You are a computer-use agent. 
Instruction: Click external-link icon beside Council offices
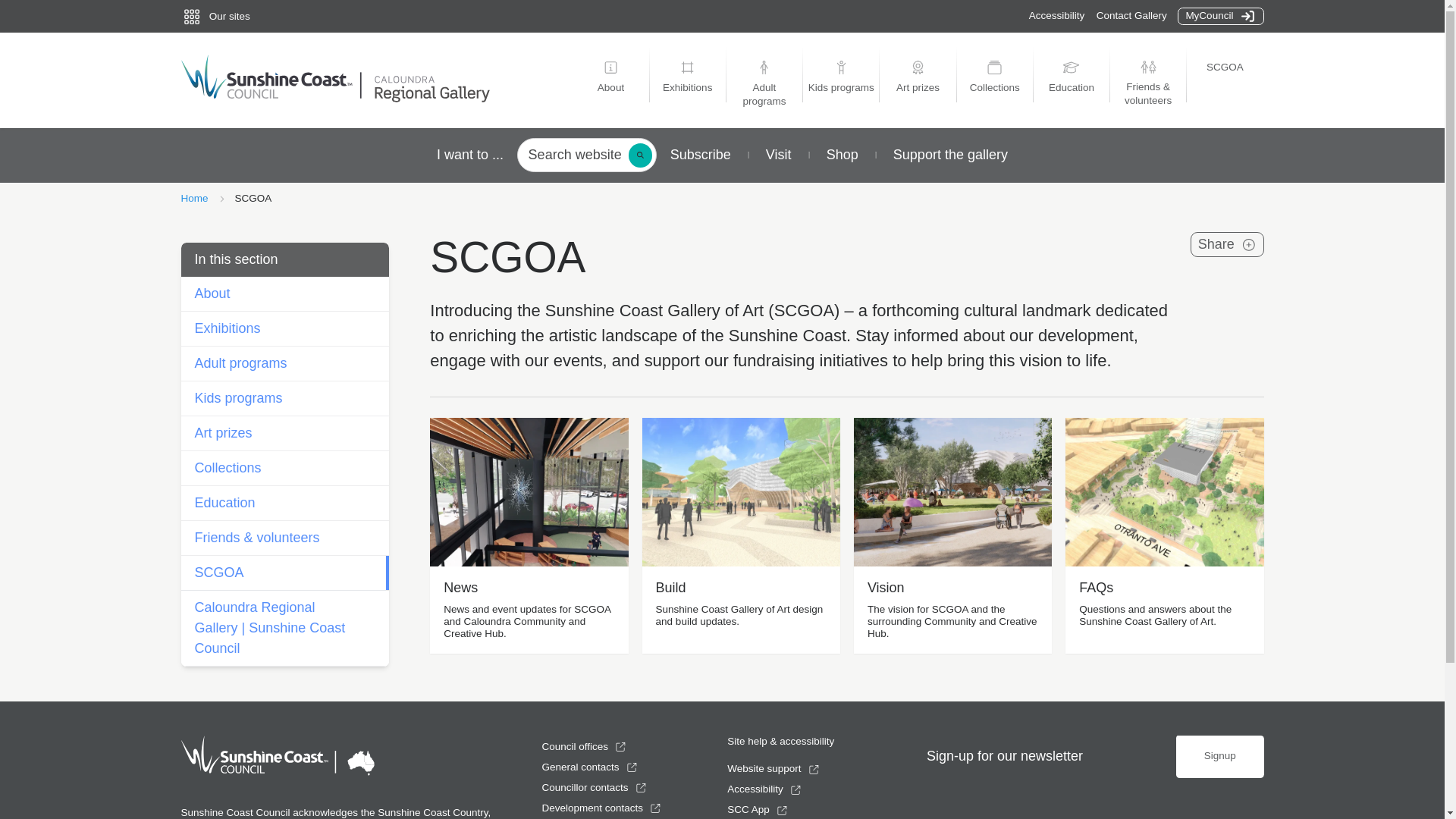point(620,747)
